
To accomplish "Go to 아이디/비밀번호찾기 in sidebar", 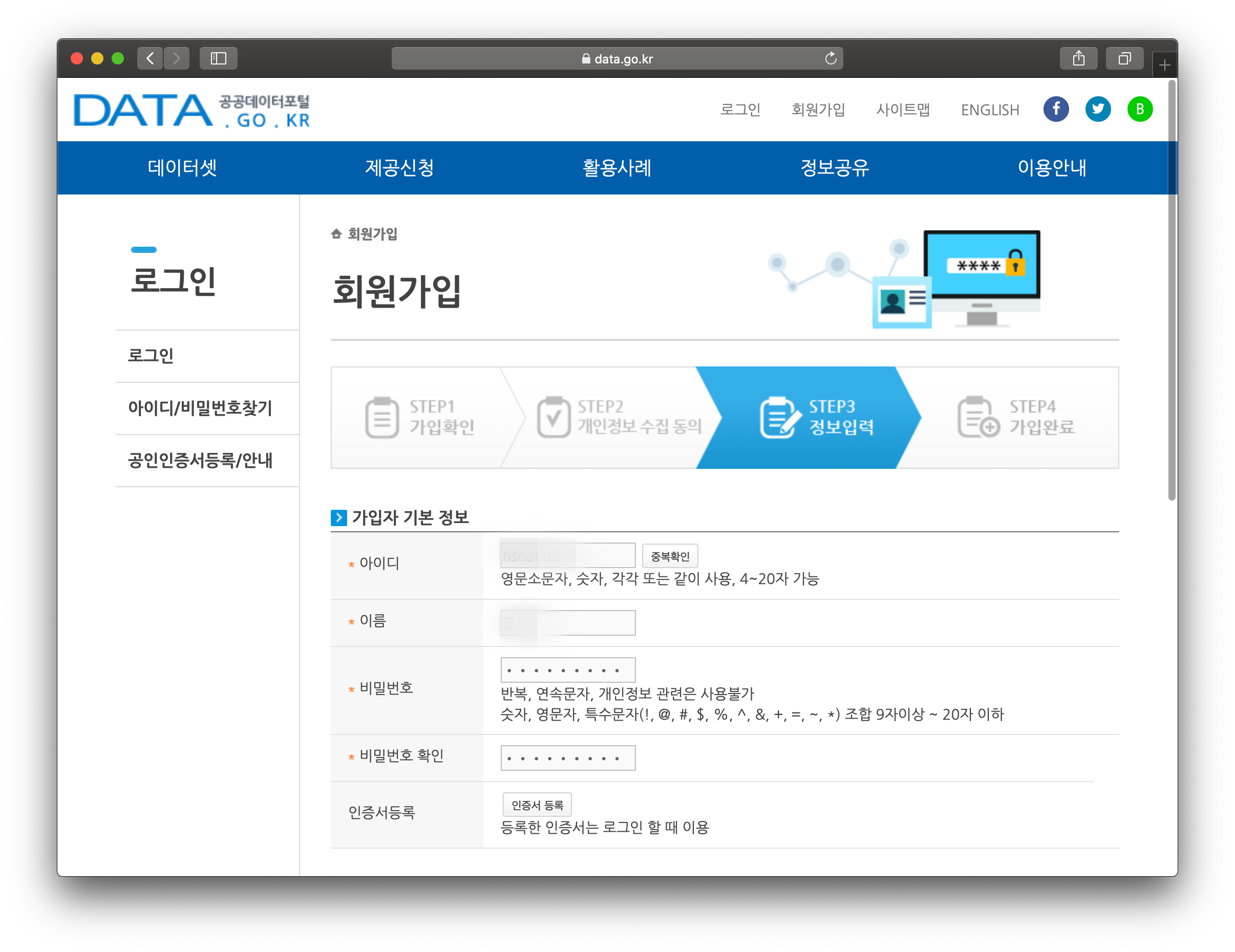I will [200, 408].
